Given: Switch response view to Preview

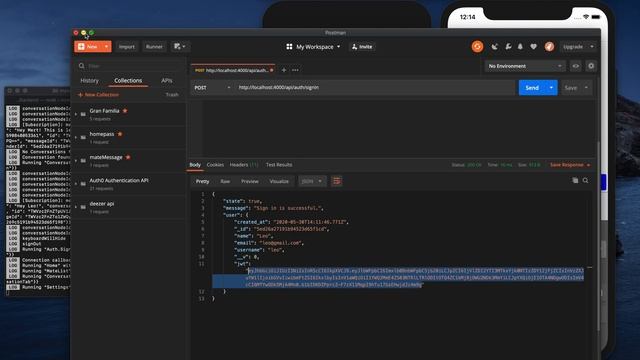Looking at the screenshot, I should tap(250, 181).
